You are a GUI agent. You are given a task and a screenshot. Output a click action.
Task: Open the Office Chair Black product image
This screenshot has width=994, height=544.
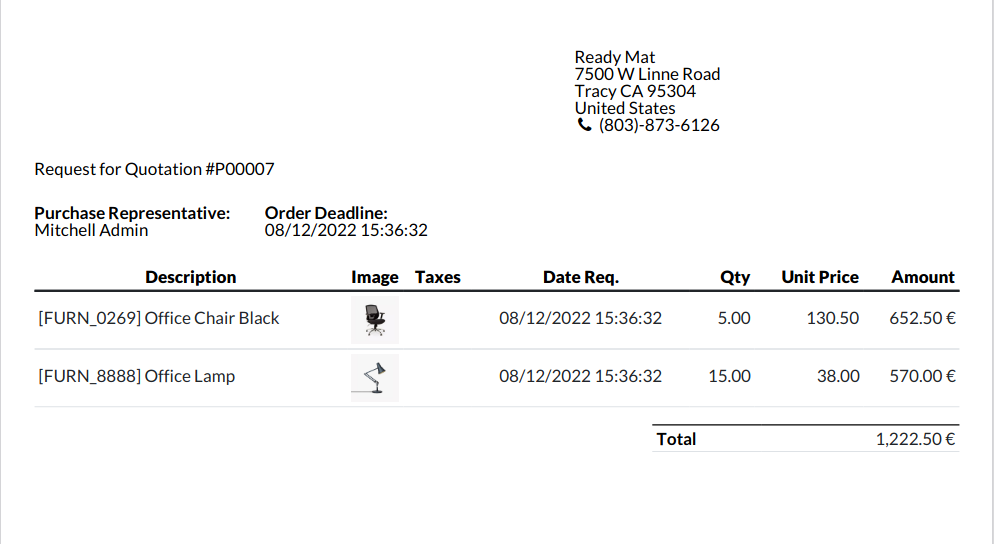(375, 320)
